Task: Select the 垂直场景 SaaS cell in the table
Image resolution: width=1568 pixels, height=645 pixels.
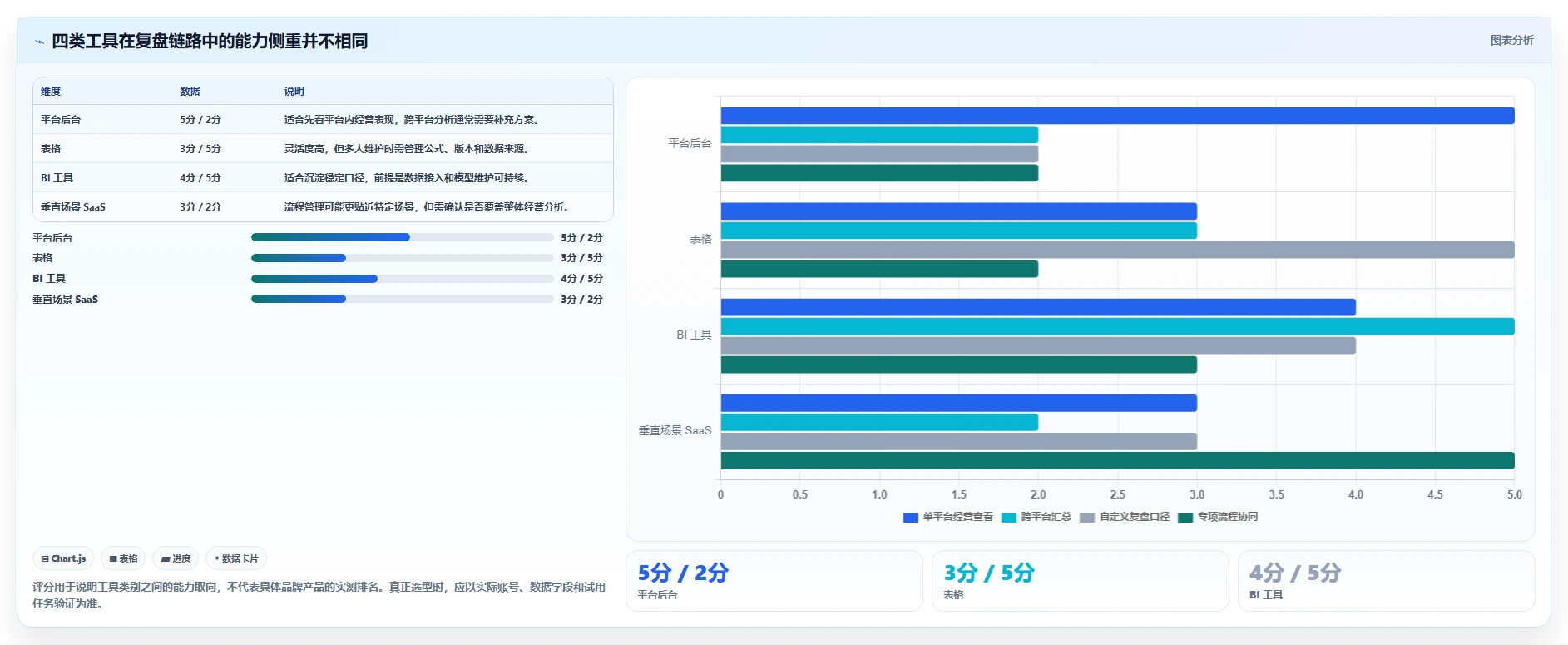Action: [73, 207]
